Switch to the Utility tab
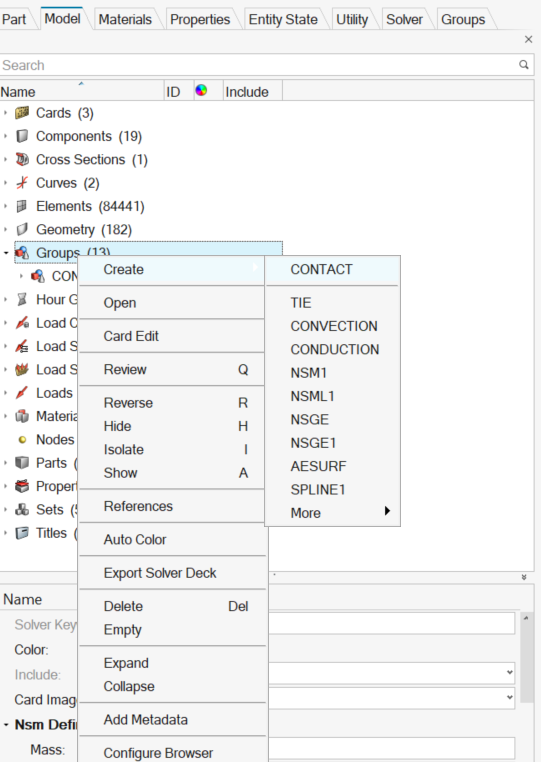Screen dimensions: 541x762 [352, 19]
